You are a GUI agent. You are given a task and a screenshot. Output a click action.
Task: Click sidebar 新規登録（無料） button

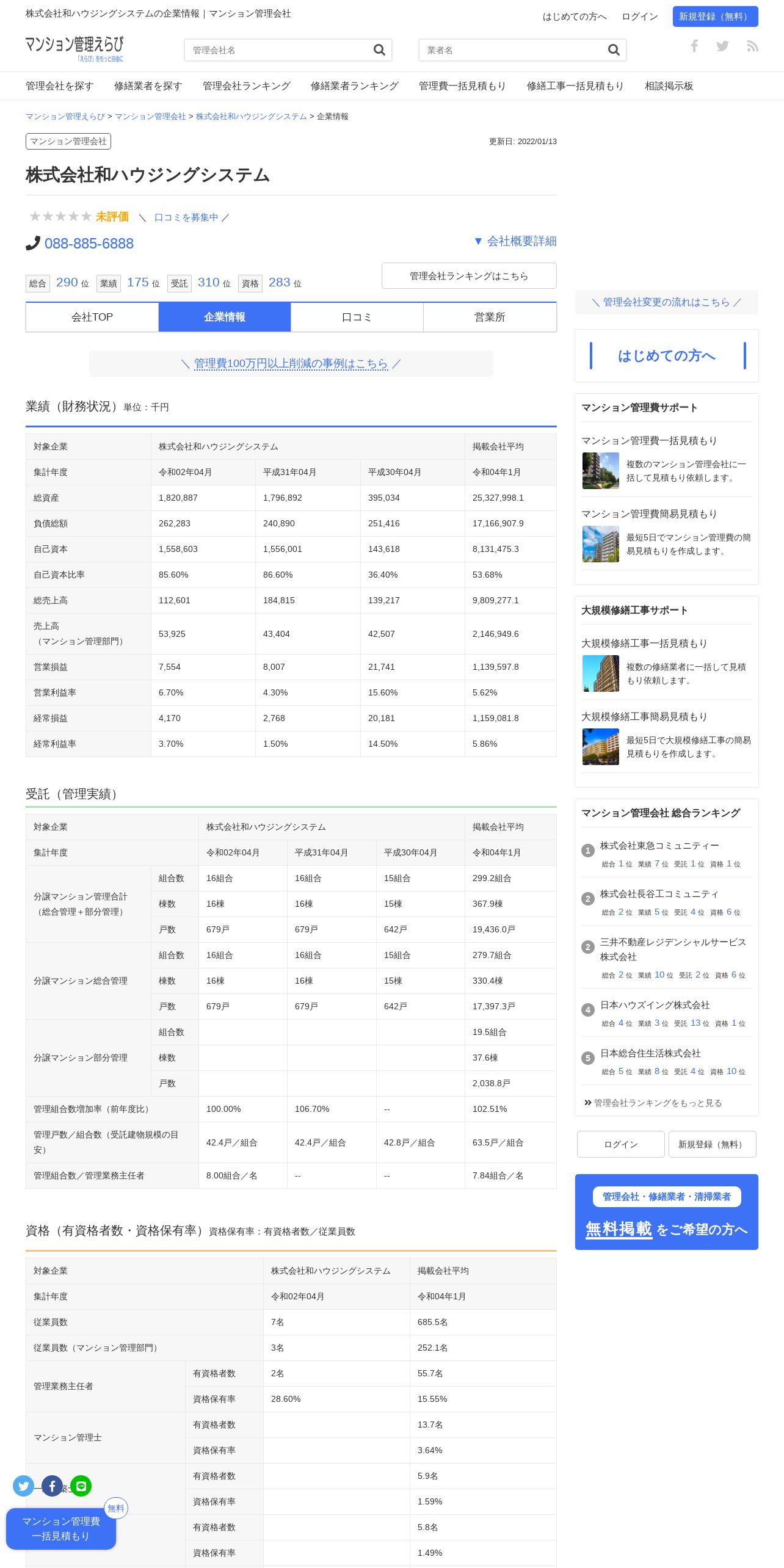point(713,1144)
